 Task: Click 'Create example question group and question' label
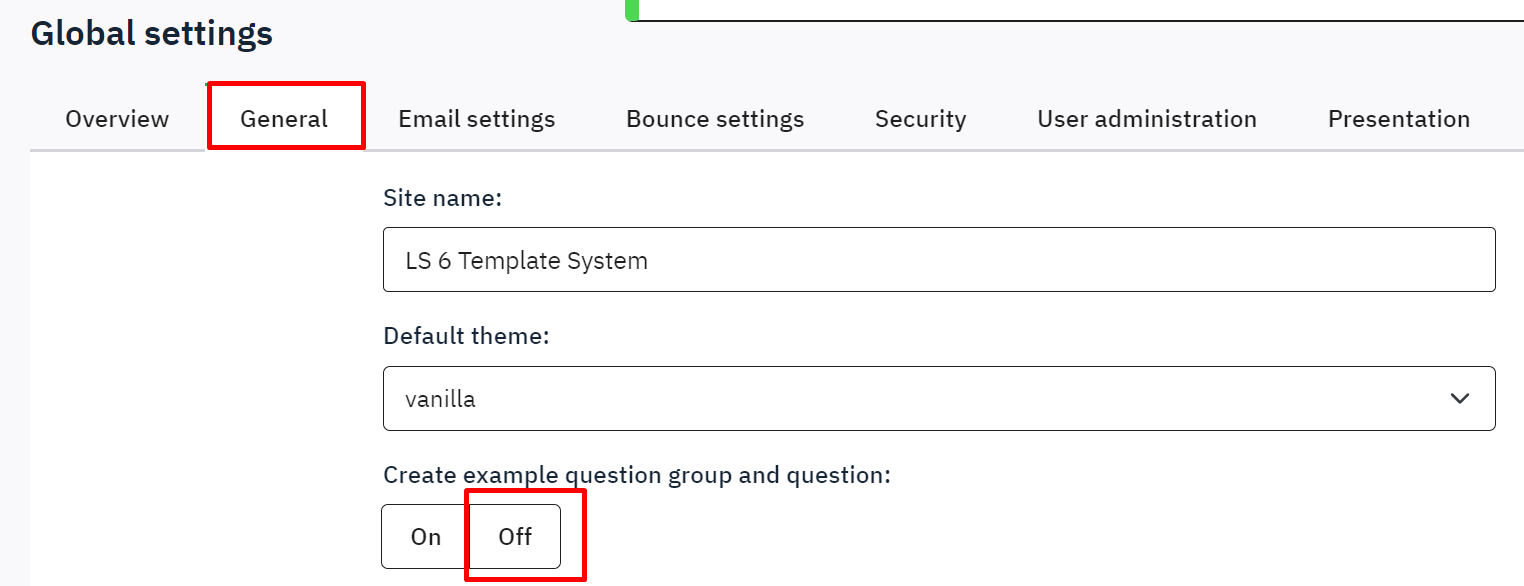[x=636, y=475]
